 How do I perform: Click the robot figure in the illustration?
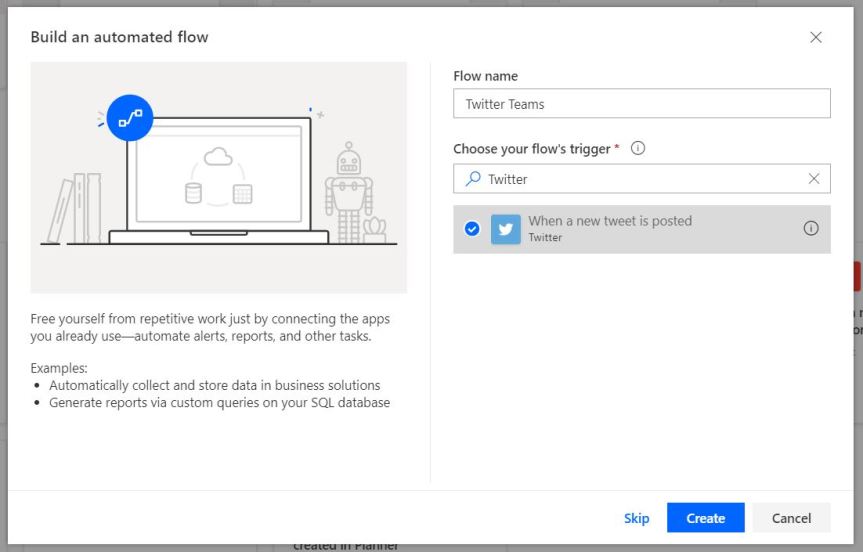[x=349, y=192]
